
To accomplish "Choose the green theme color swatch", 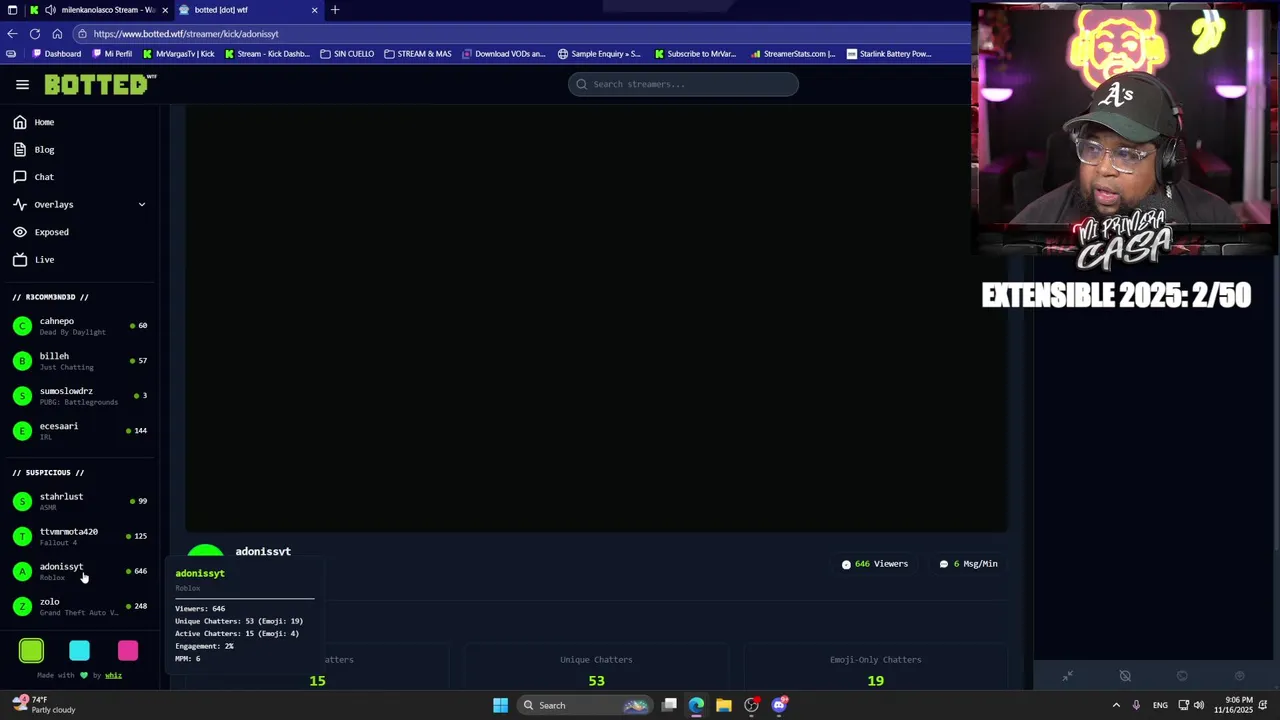I will click(x=31, y=651).
